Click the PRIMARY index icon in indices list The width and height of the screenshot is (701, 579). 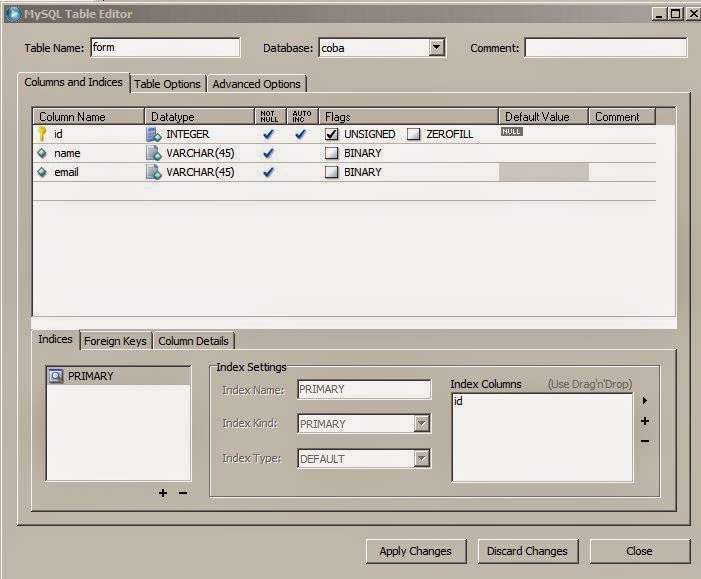[56, 376]
